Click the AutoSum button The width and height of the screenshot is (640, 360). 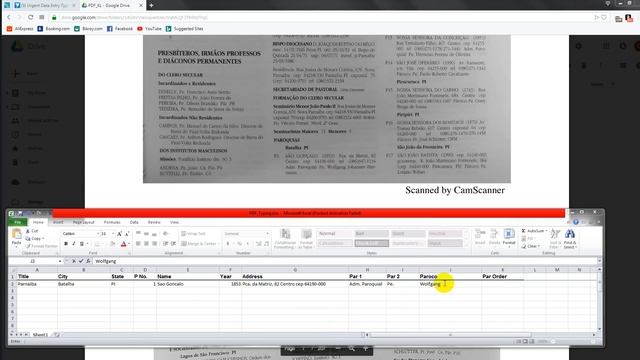[534, 231]
